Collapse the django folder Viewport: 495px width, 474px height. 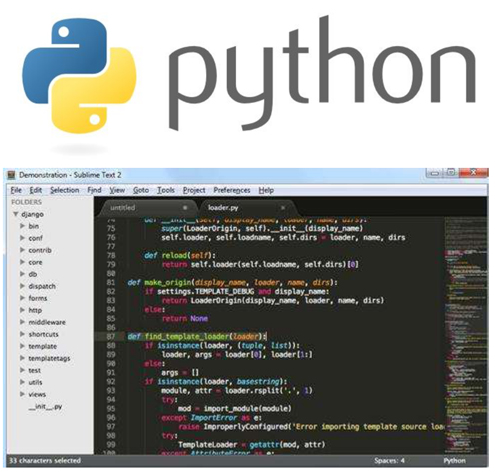[x=15, y=214]
